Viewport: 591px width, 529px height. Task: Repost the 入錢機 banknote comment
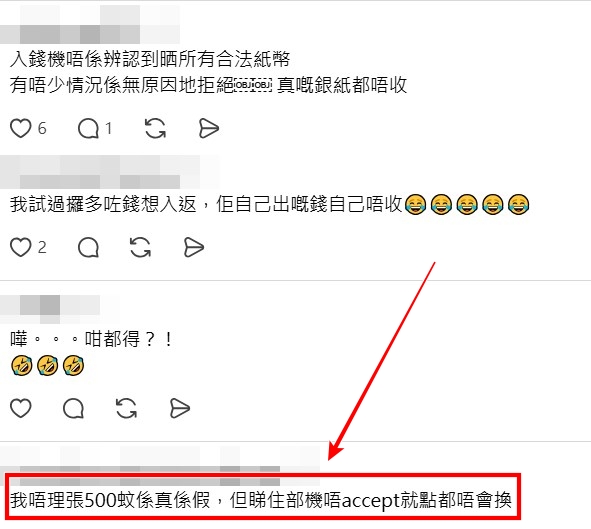[x=155, y=128]
